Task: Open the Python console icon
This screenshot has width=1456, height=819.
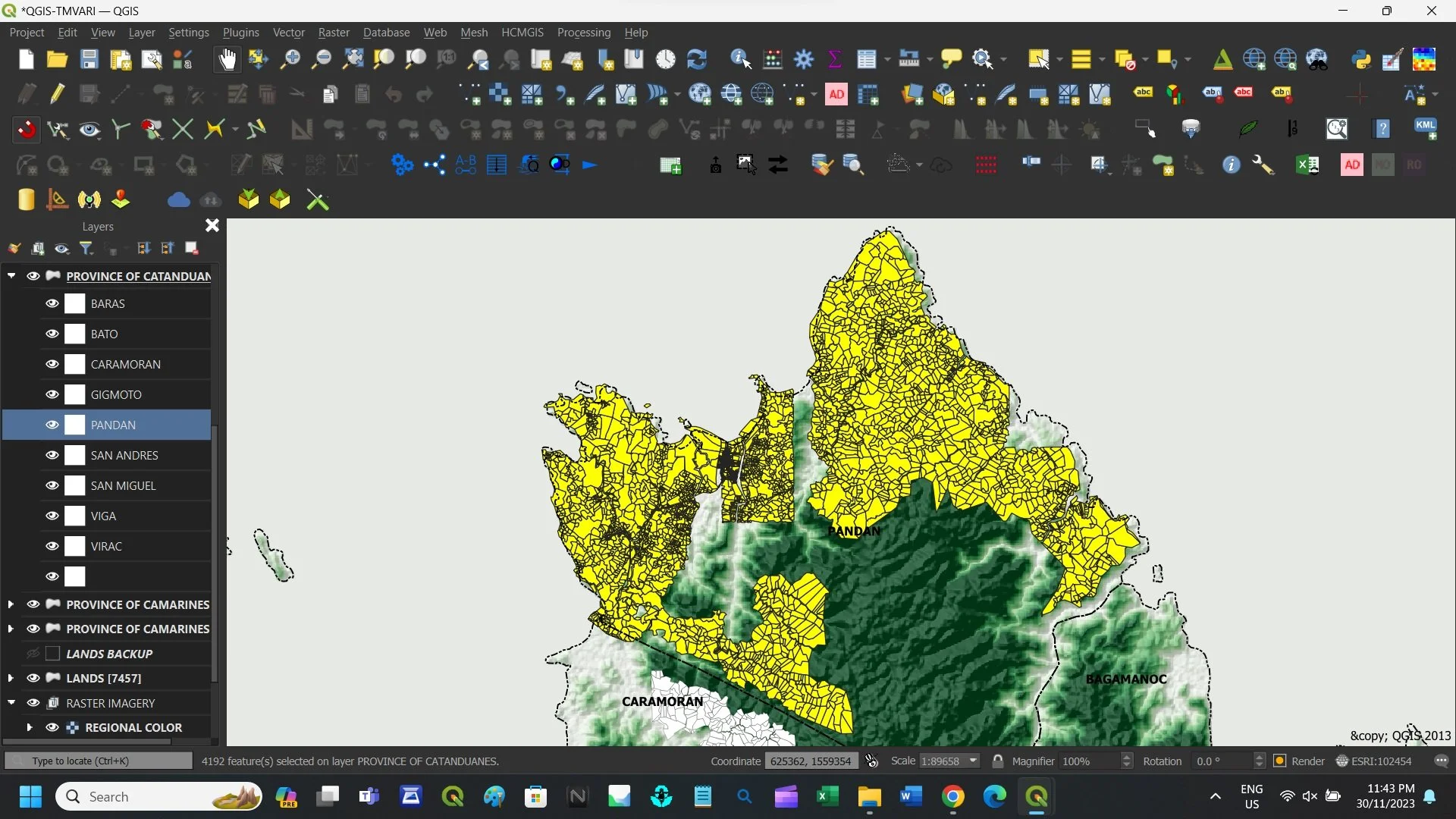Action: [x=1361, y=59]
